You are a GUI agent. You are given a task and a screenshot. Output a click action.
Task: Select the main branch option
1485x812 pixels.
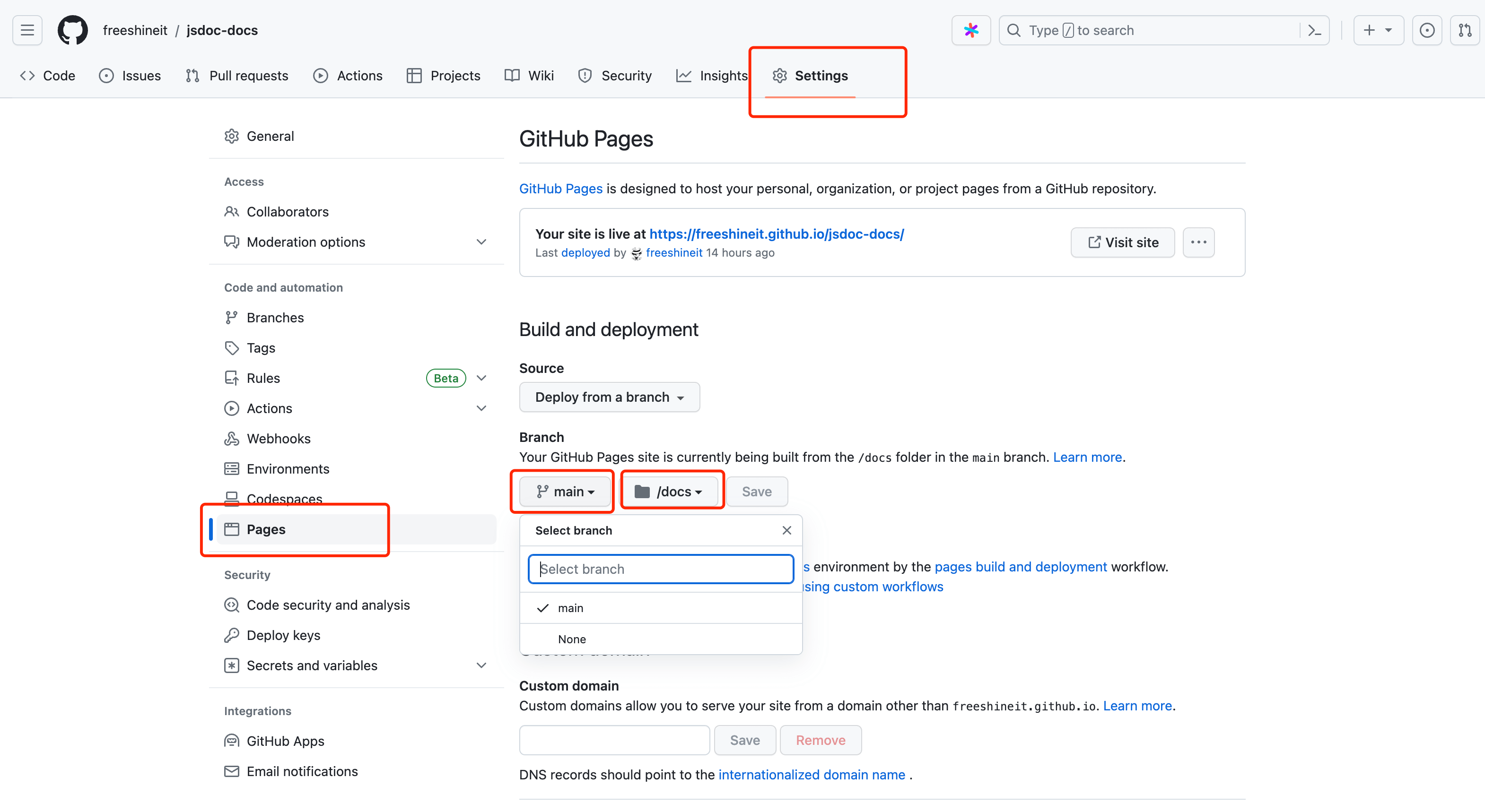point(571,608)
